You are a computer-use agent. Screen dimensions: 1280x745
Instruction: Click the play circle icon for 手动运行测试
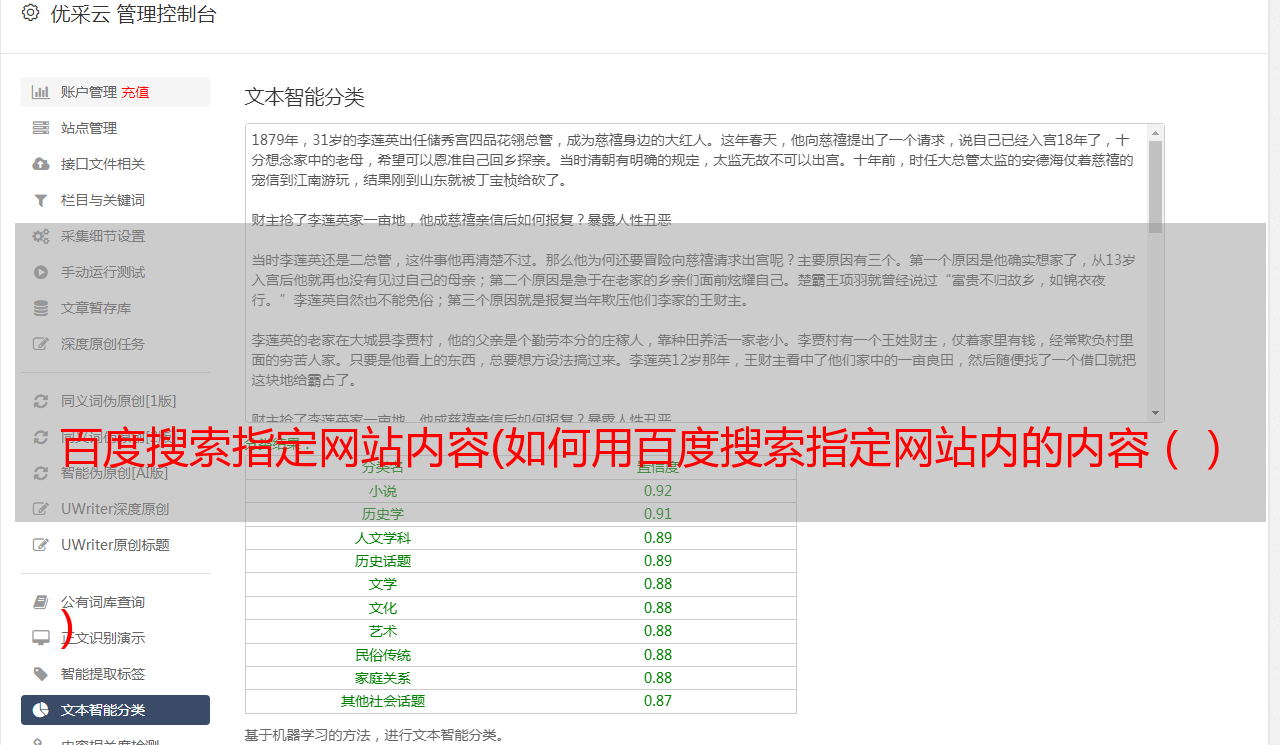[x=41, y=272]
